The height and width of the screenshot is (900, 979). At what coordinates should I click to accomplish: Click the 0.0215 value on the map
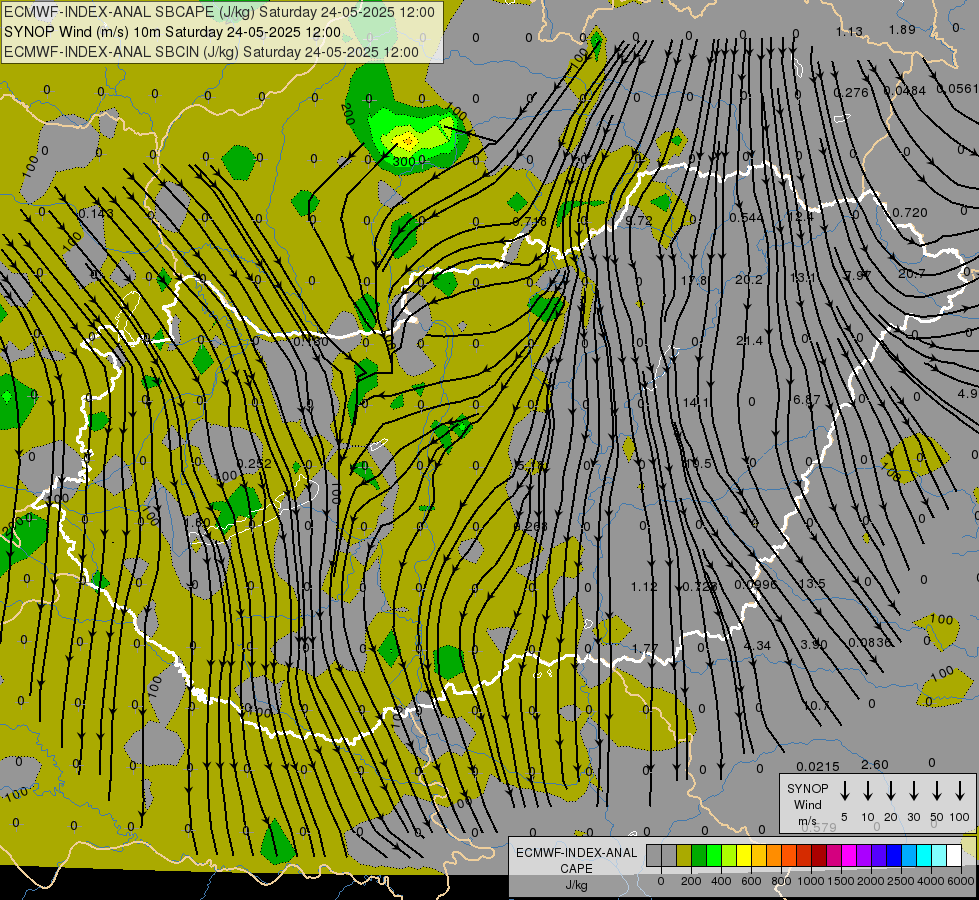[818, 766]
